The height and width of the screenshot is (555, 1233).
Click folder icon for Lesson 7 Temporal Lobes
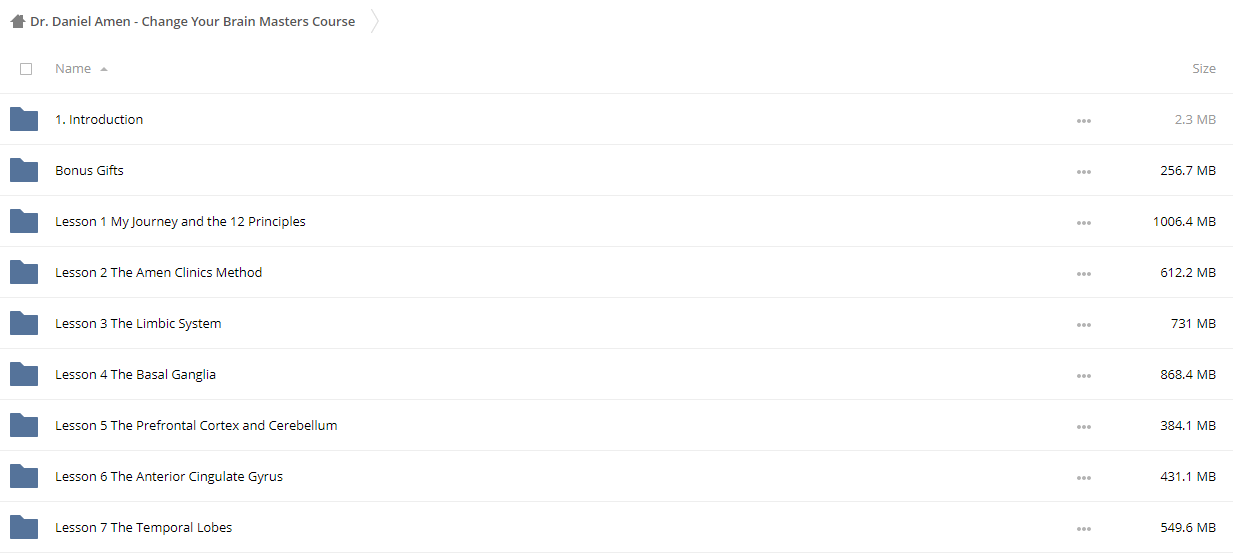pyautogui.click(x=24, y=527)
